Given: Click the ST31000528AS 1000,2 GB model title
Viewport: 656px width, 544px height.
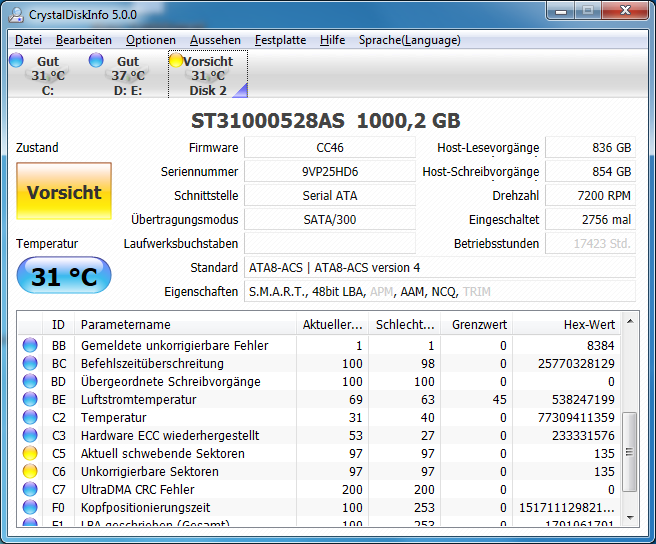Looking at the screenshot, I should (x=325, y=121).
